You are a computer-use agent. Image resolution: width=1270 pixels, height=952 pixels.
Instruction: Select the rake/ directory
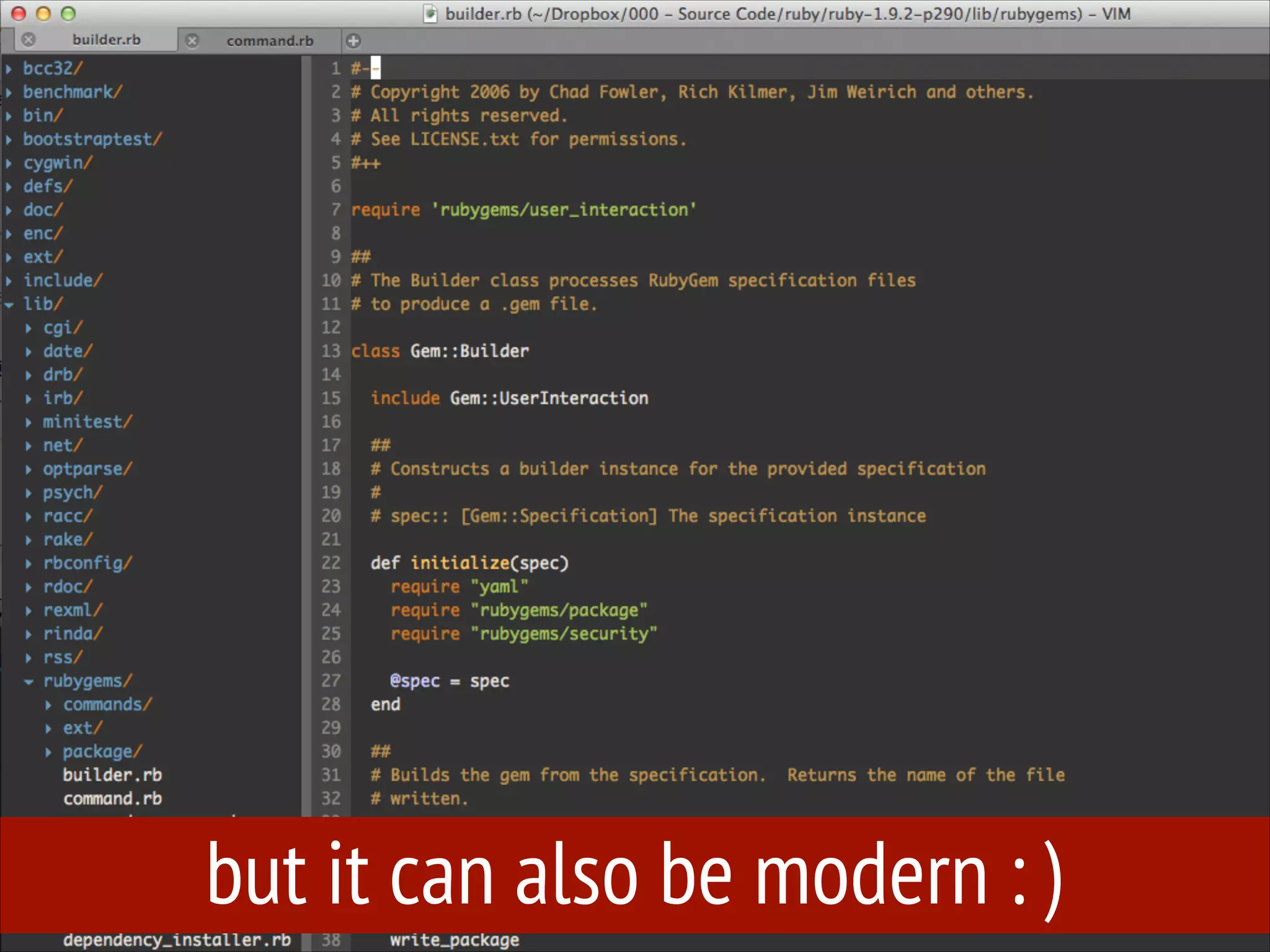click(68, 539)
